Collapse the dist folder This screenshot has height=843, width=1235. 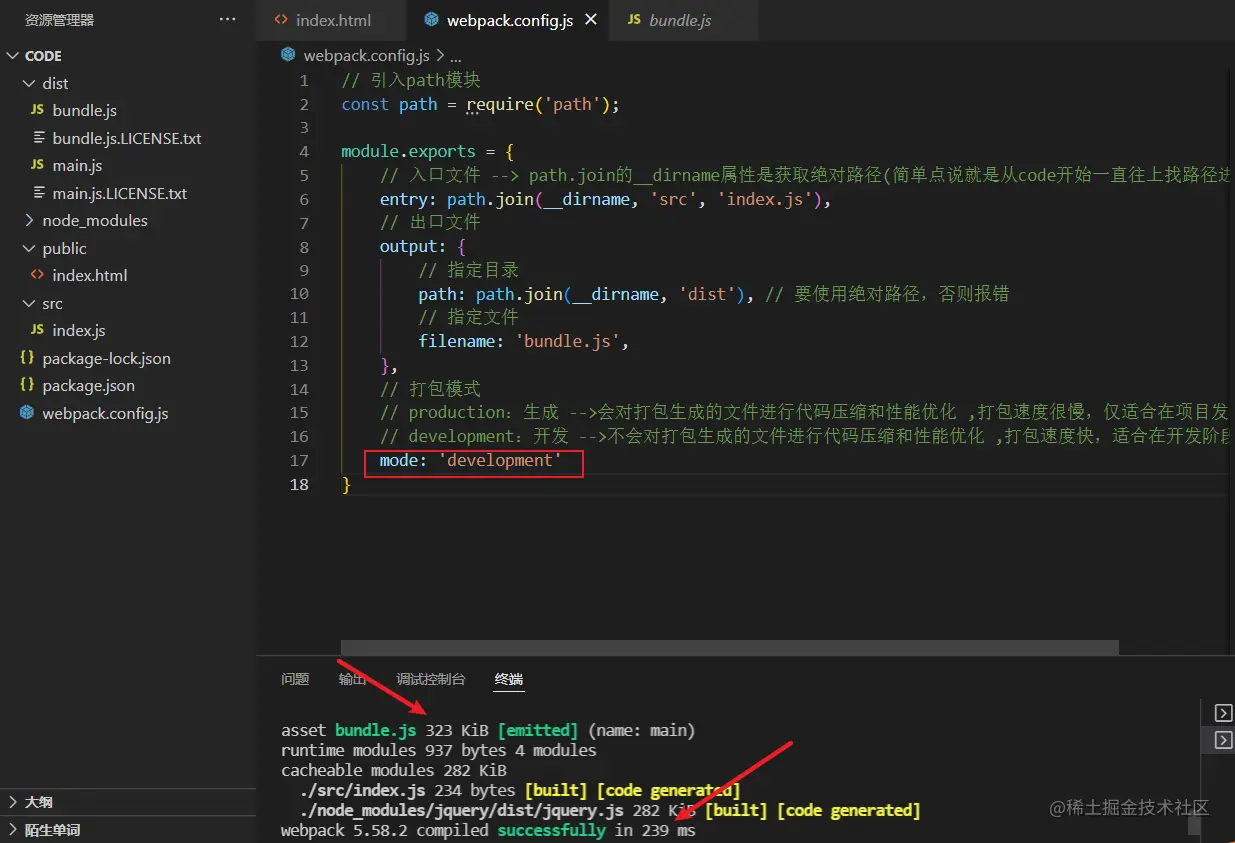[x=29, y=83]
